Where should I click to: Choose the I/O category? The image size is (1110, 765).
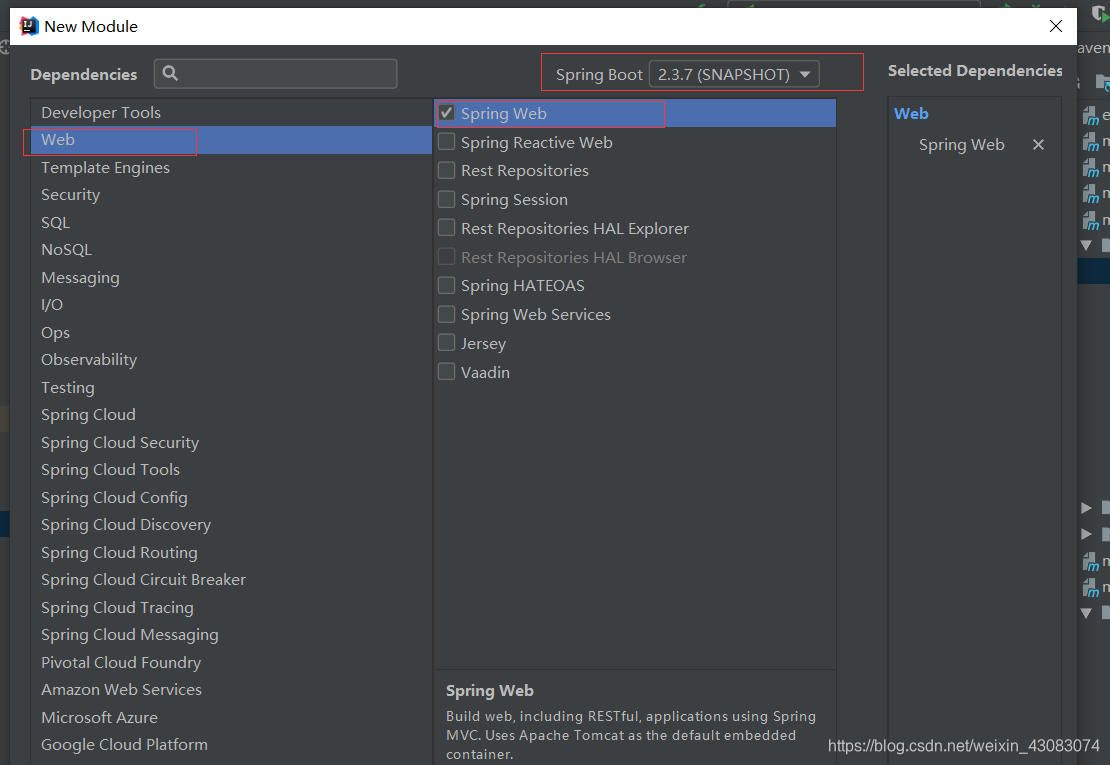pyautogui.click(x=231, y=305)
